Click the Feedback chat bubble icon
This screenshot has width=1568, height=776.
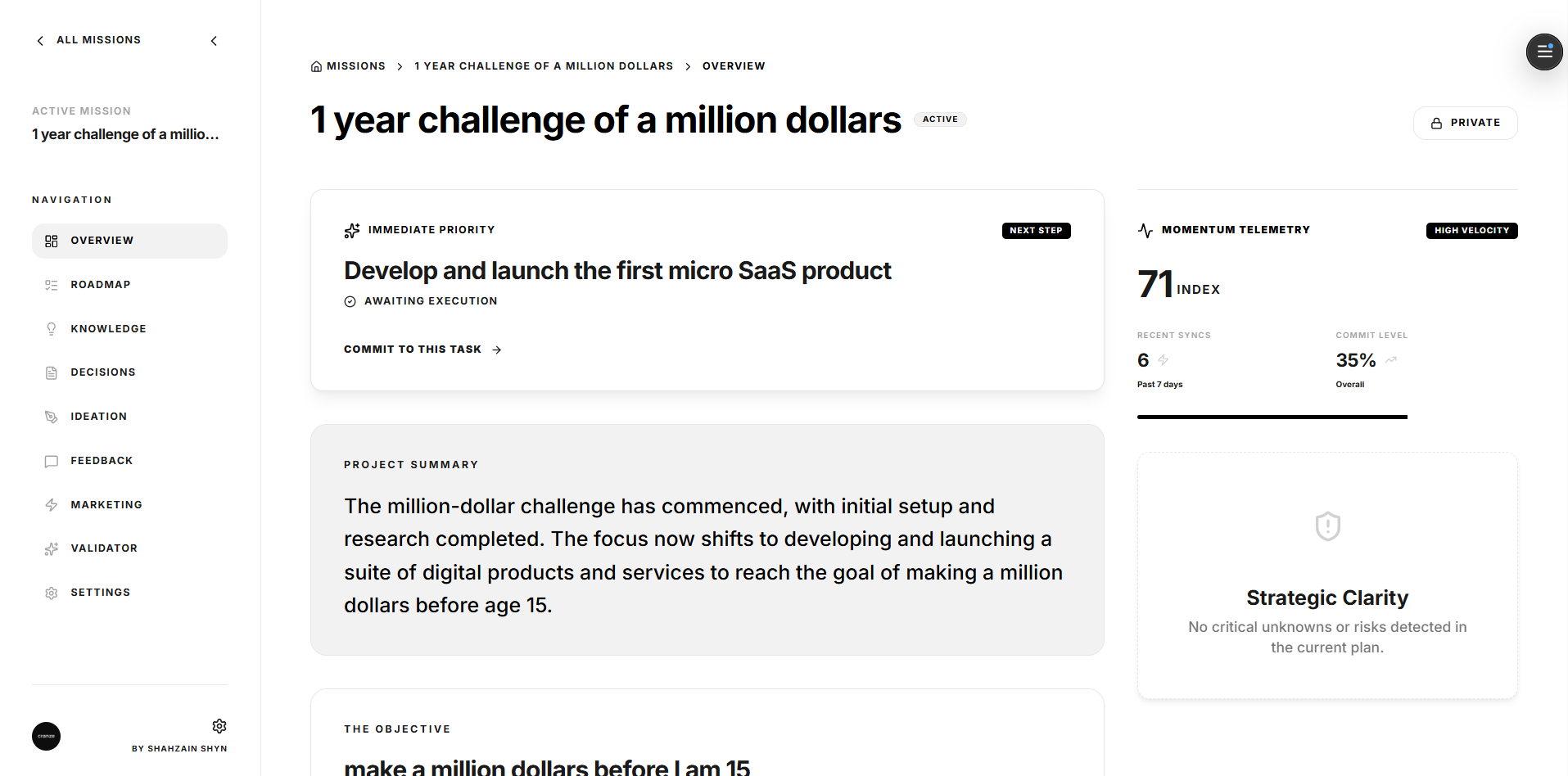click(52, 461)
